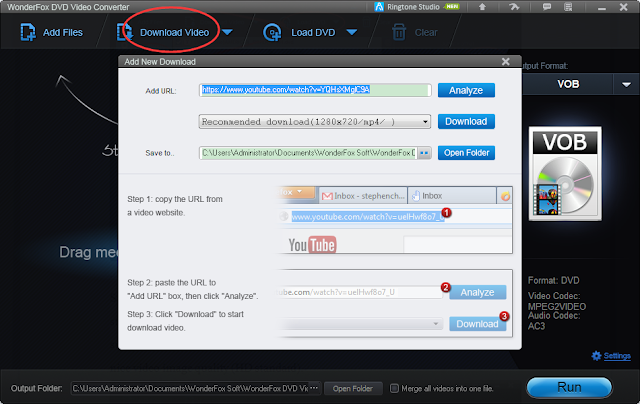Click Open Folder in the download dialog
Screen dimensions: 640x404
[466, 153]
